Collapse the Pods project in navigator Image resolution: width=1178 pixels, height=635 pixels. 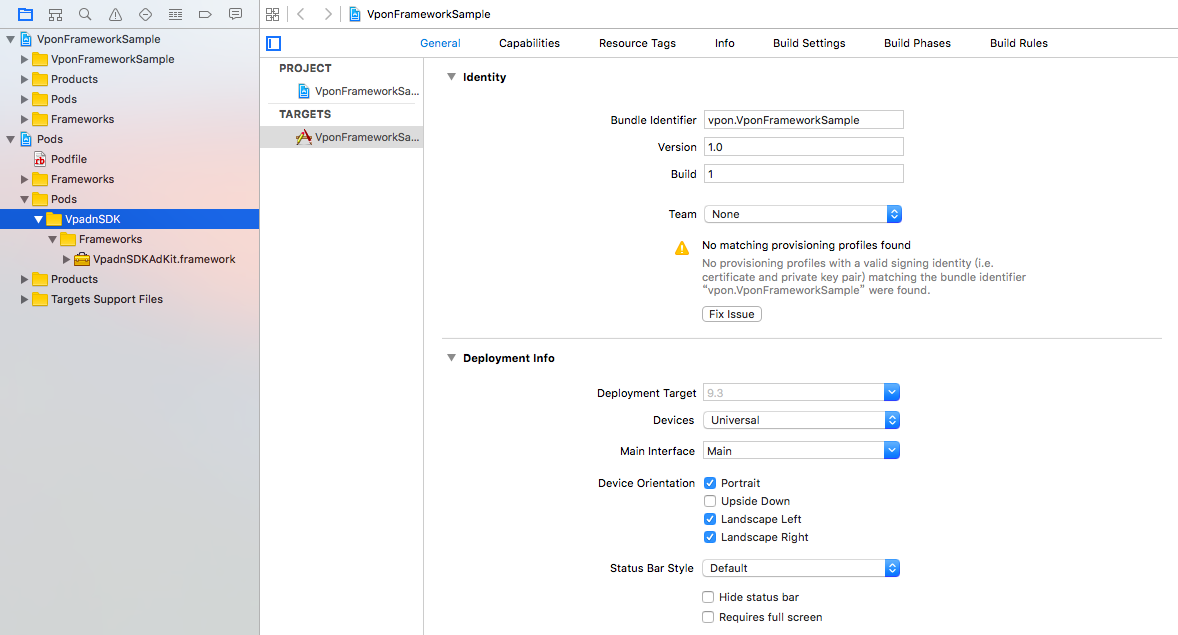[11, 139]
